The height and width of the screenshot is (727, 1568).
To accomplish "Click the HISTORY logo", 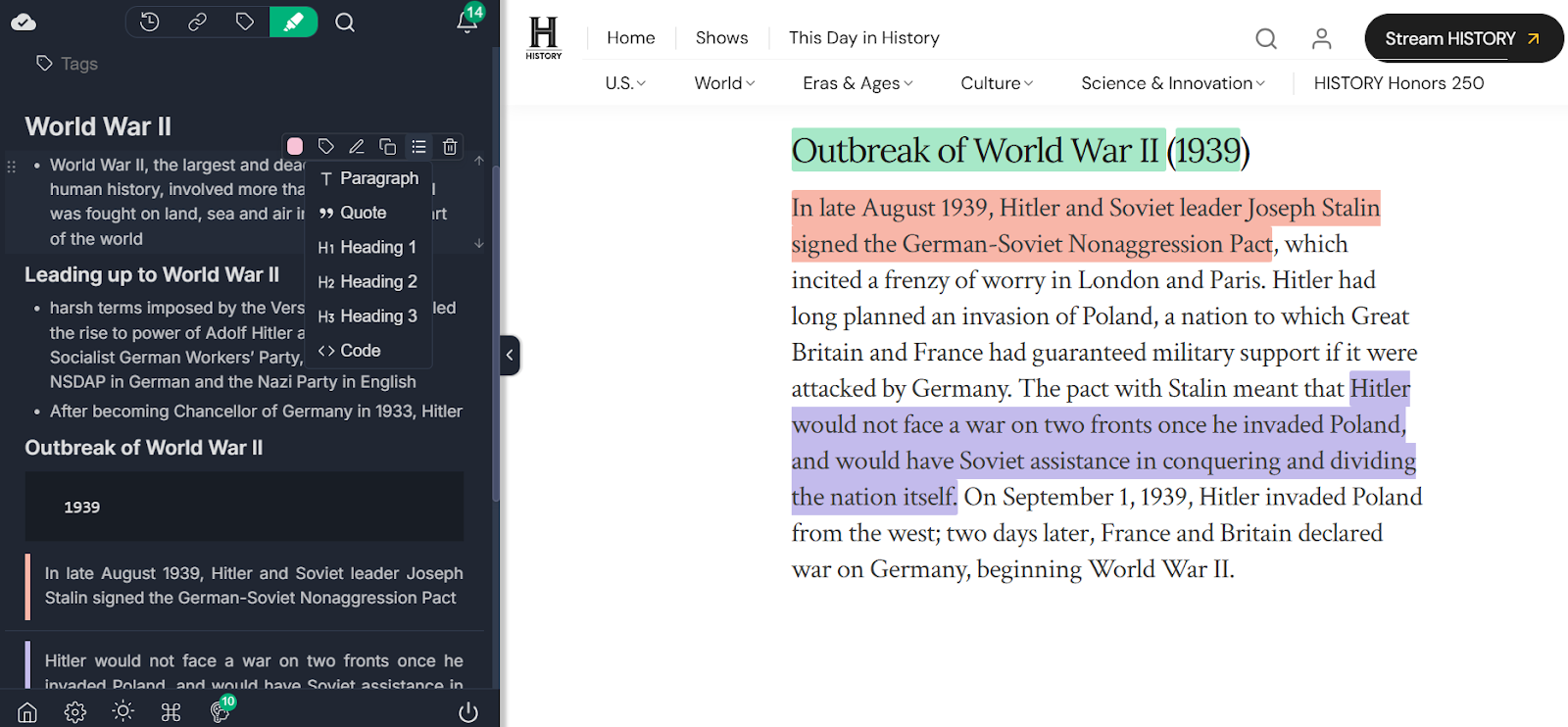I will [x=544, y=38].
